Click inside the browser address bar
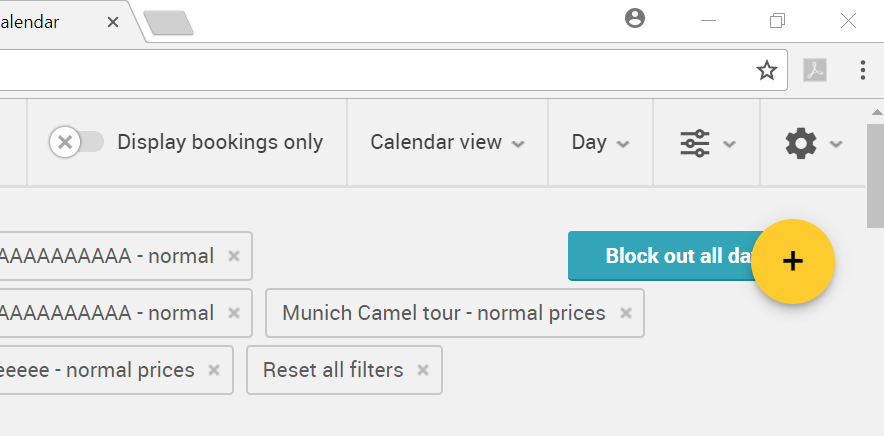 pyautogui.click(x=372, y=70)
